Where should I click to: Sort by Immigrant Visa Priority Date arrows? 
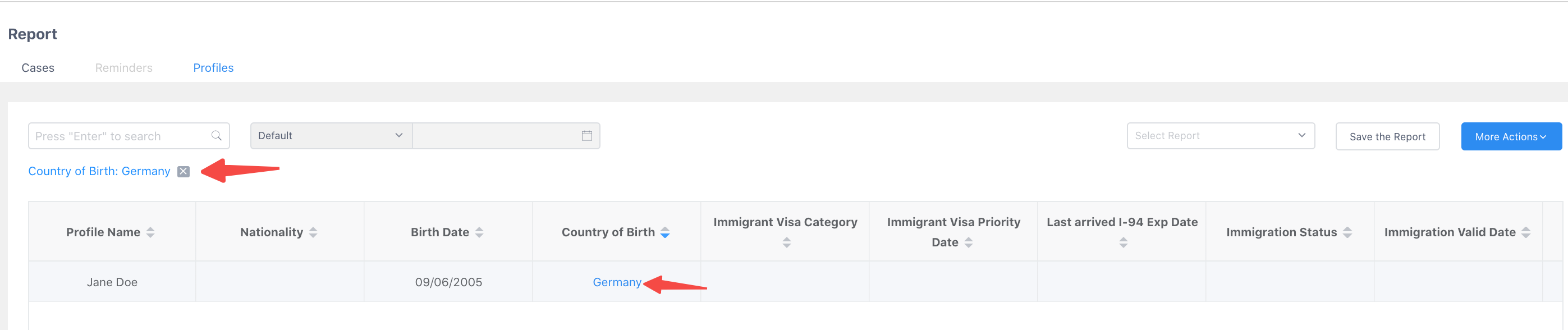(969, 242)
